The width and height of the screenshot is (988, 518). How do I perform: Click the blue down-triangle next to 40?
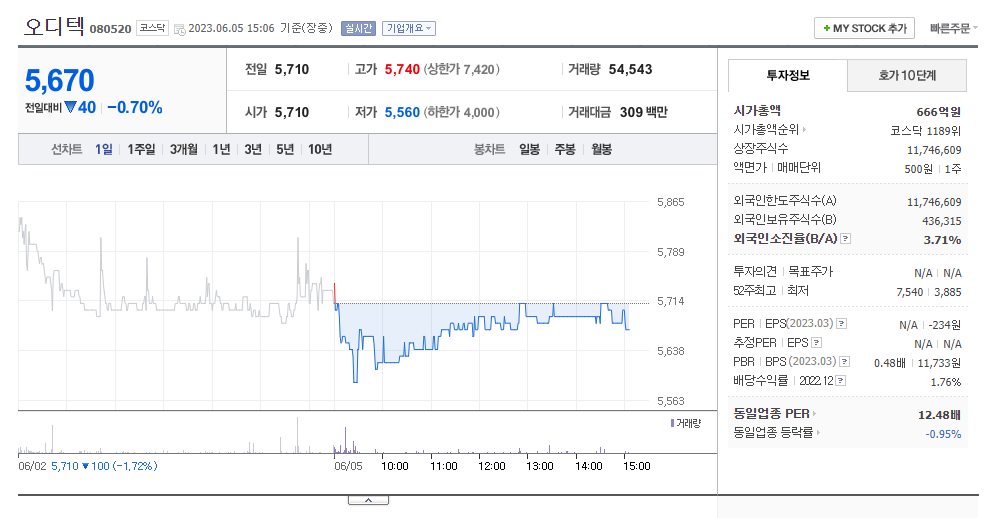pyautogui.click(x=70, y=107)
